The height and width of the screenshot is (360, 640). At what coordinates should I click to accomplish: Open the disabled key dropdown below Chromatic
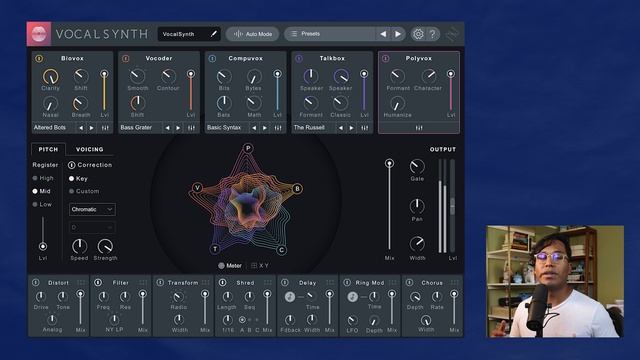pyautogui.click(x=92, y=227)
